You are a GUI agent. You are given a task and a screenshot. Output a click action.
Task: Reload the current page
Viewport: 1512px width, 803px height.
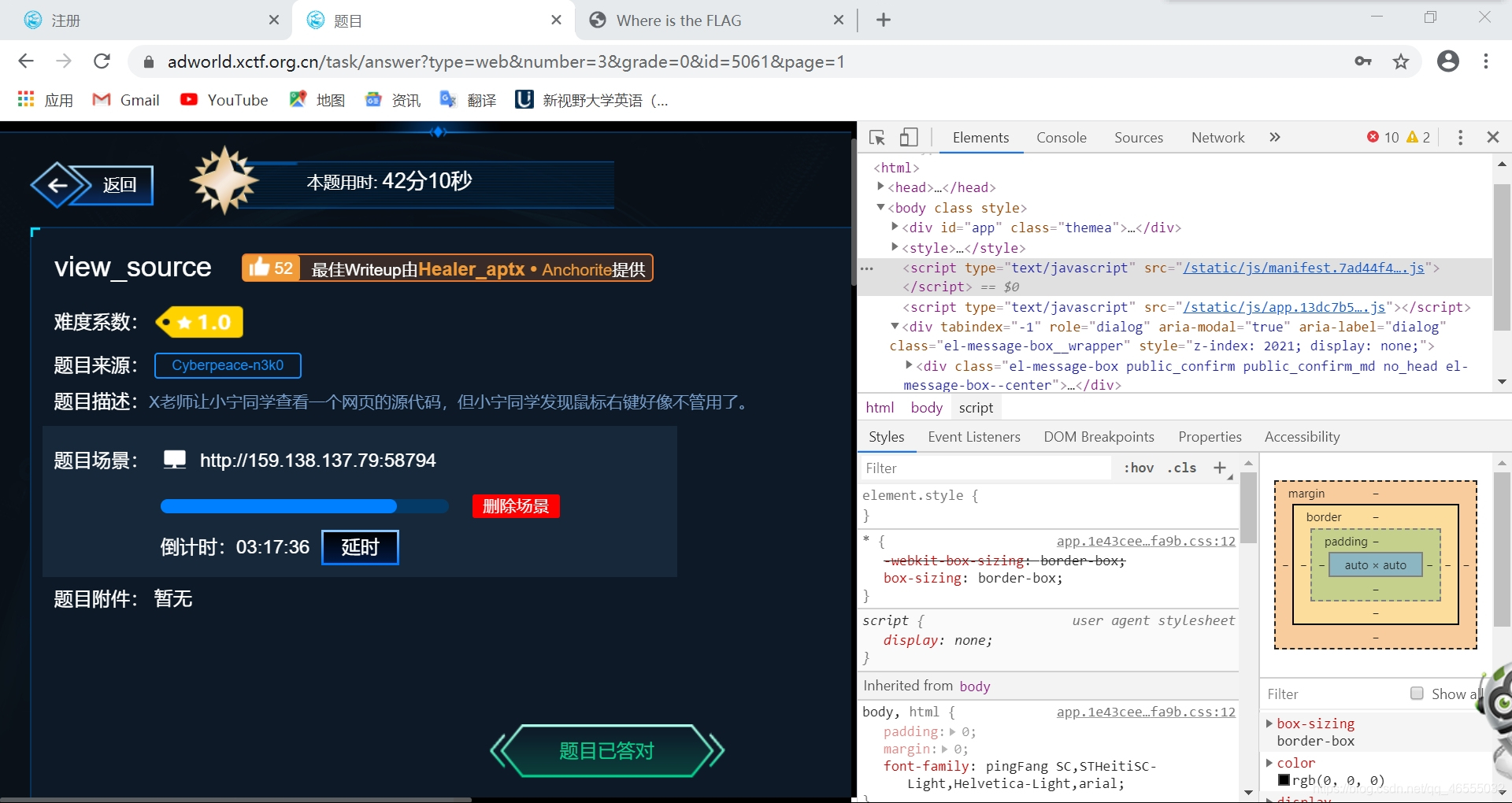click(102, 61)
